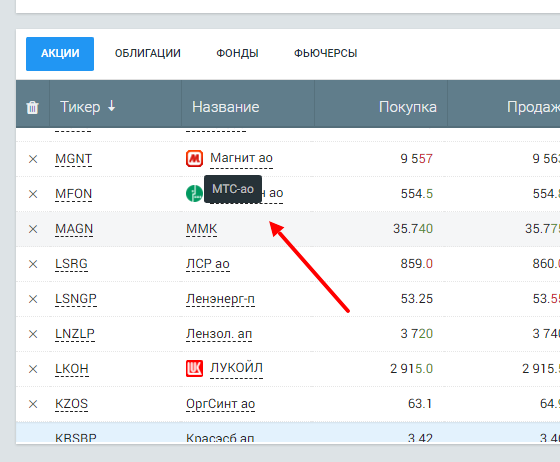Click the Lukoil red logo icon
The height and width of the screenshot is (462, 560).
pos(194,368)
